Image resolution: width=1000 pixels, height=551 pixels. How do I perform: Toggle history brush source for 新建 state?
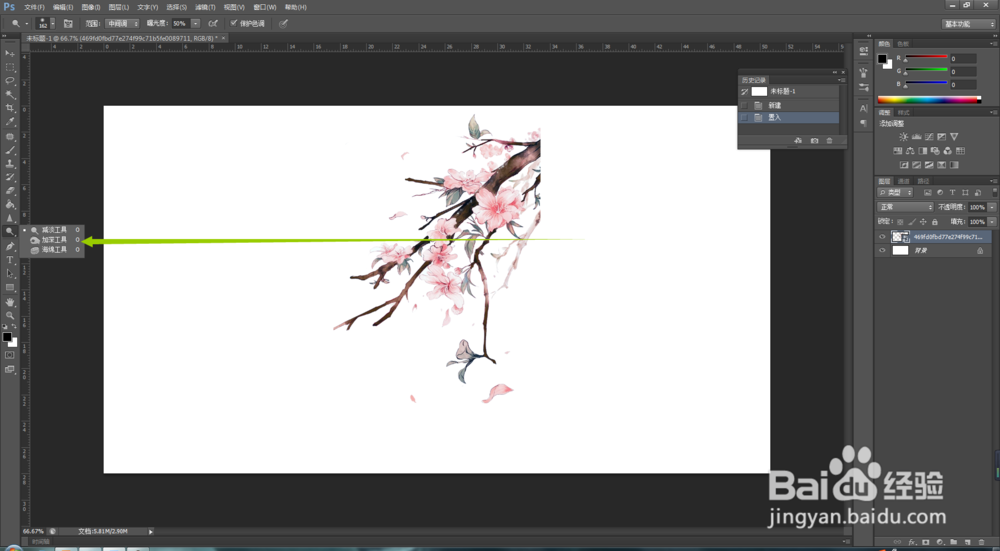pyautogui.click(x=744, y=105)
